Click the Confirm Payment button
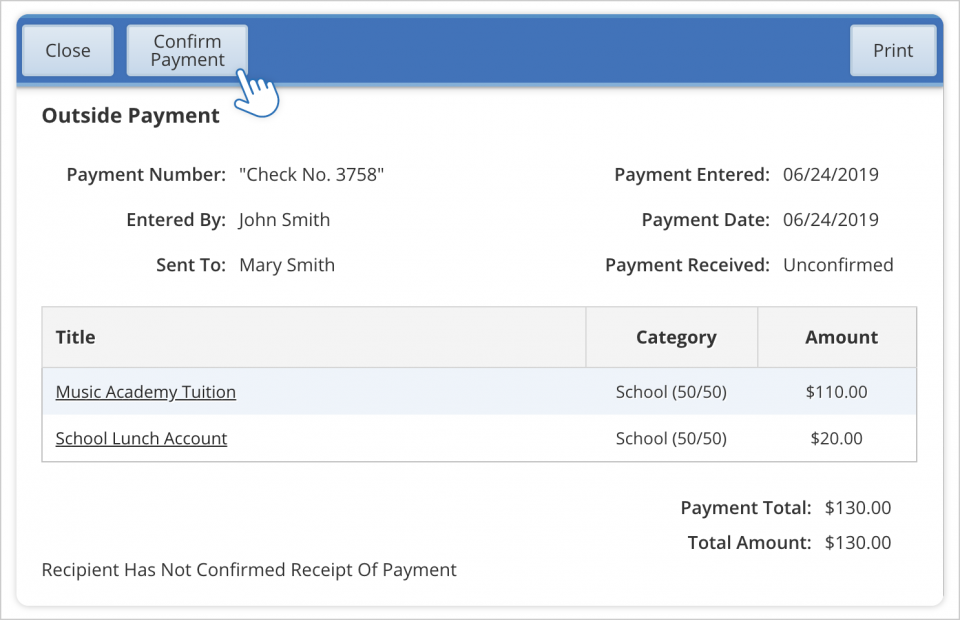Image resolution: width=960 pixels, height=620 pixels. point(187,50)
